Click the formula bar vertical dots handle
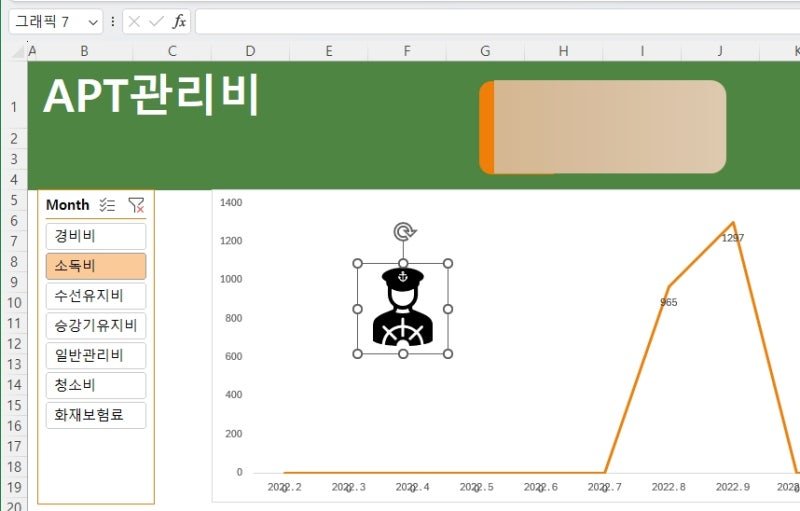The height and width of the screenshot is (511, 800). tap(113, 21)
